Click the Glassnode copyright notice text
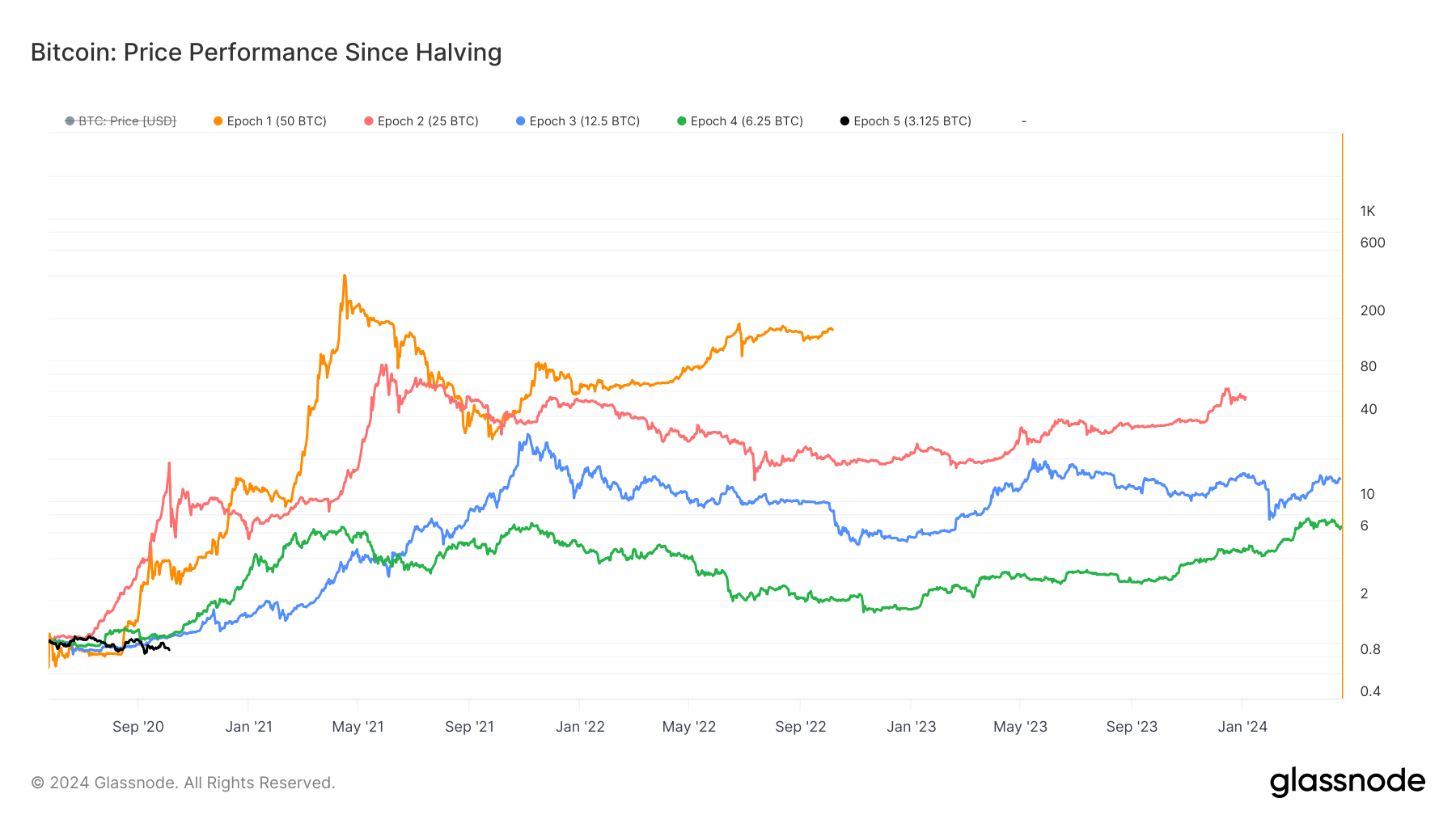 [x=183, y=783]
